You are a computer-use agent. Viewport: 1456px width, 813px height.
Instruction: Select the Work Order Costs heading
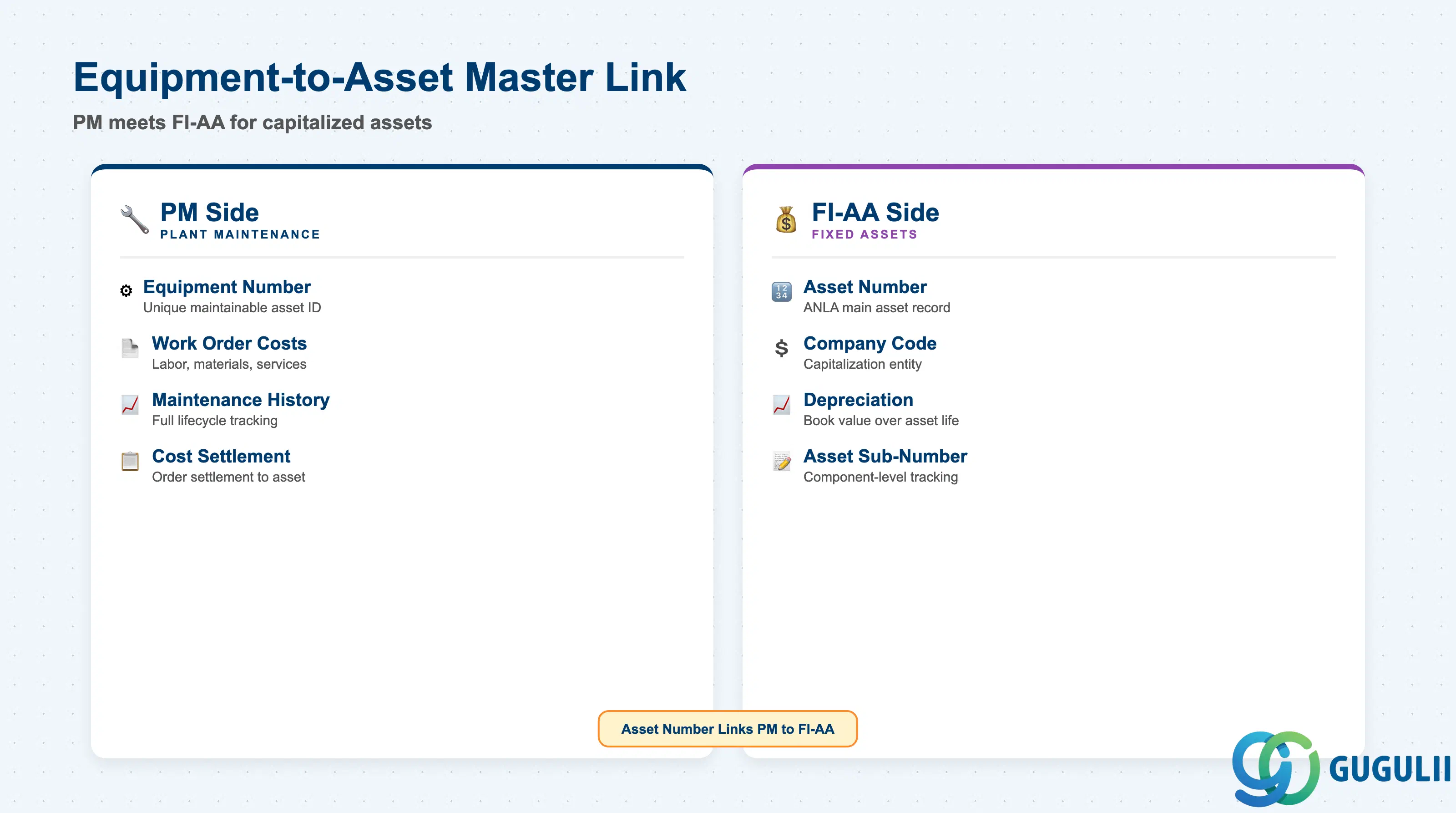229,343
